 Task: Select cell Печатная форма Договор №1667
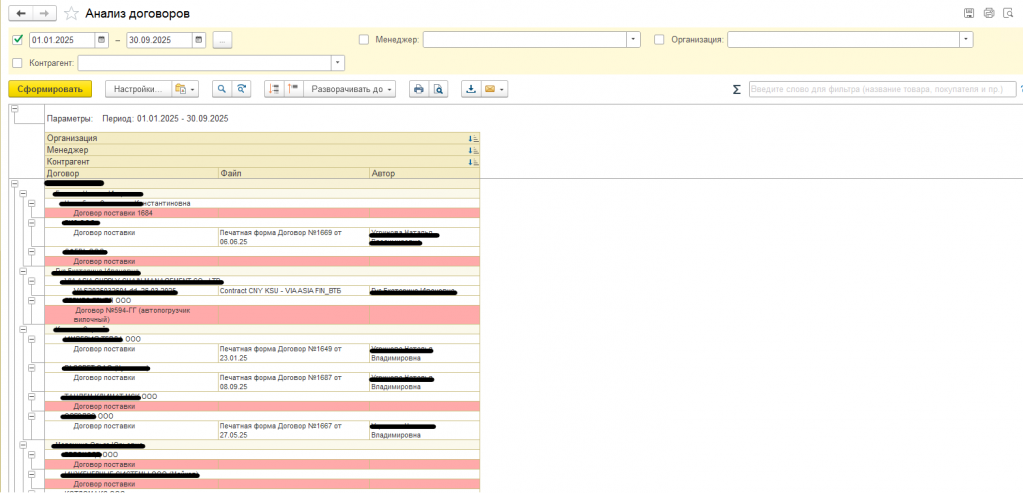click(294, 430)
